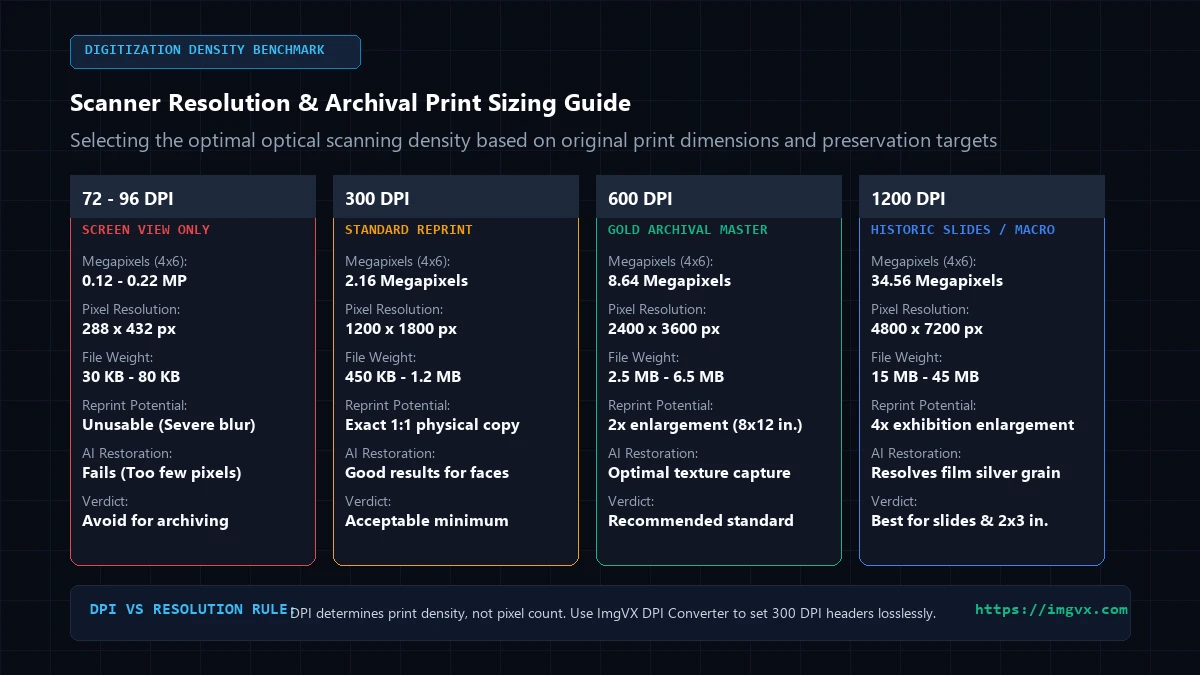Open the https://imgvx.com link
The height and width of the screenshot is (675, 1200).
(1051, 610)
